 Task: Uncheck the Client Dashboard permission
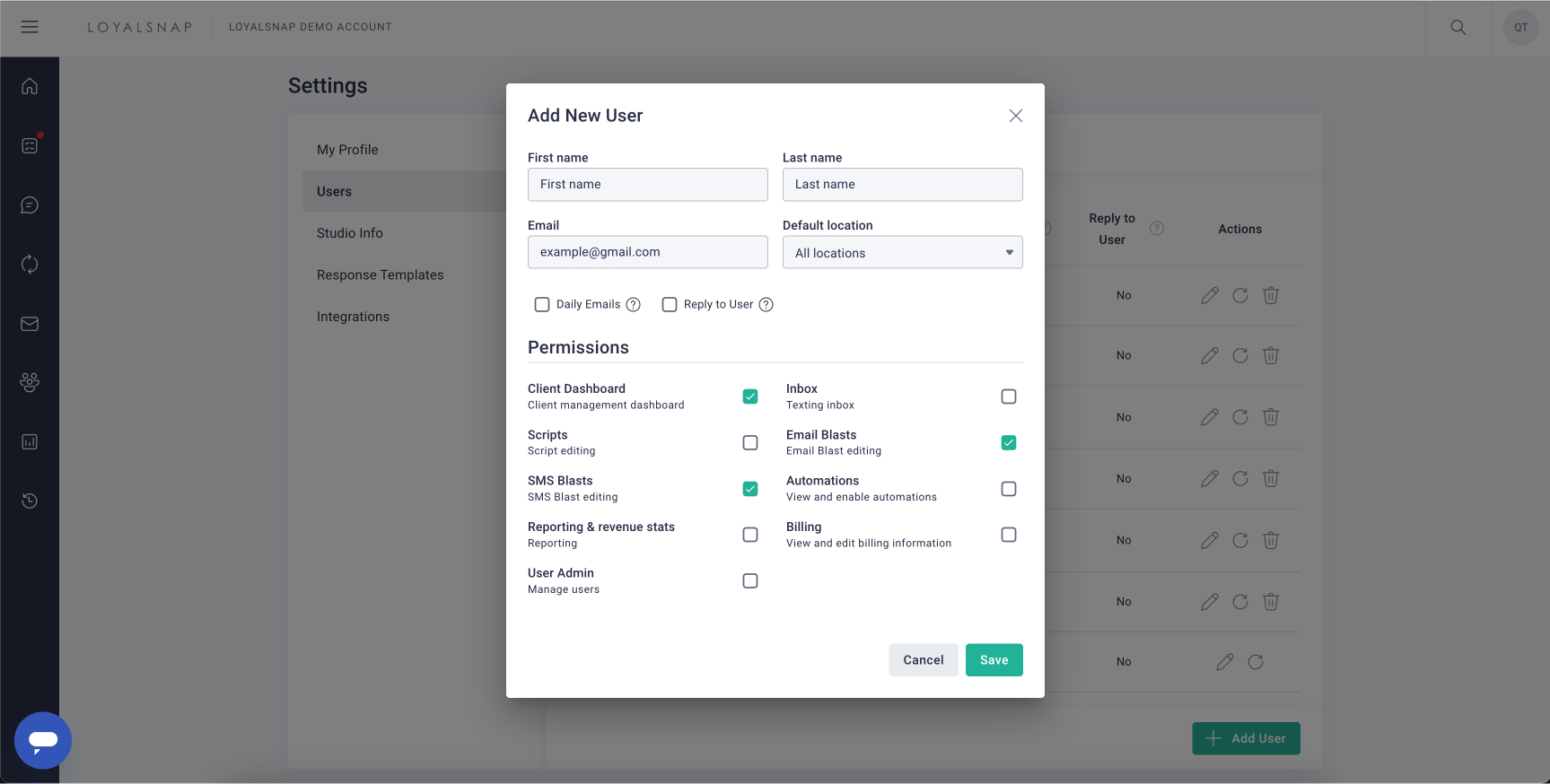[750, 396]
